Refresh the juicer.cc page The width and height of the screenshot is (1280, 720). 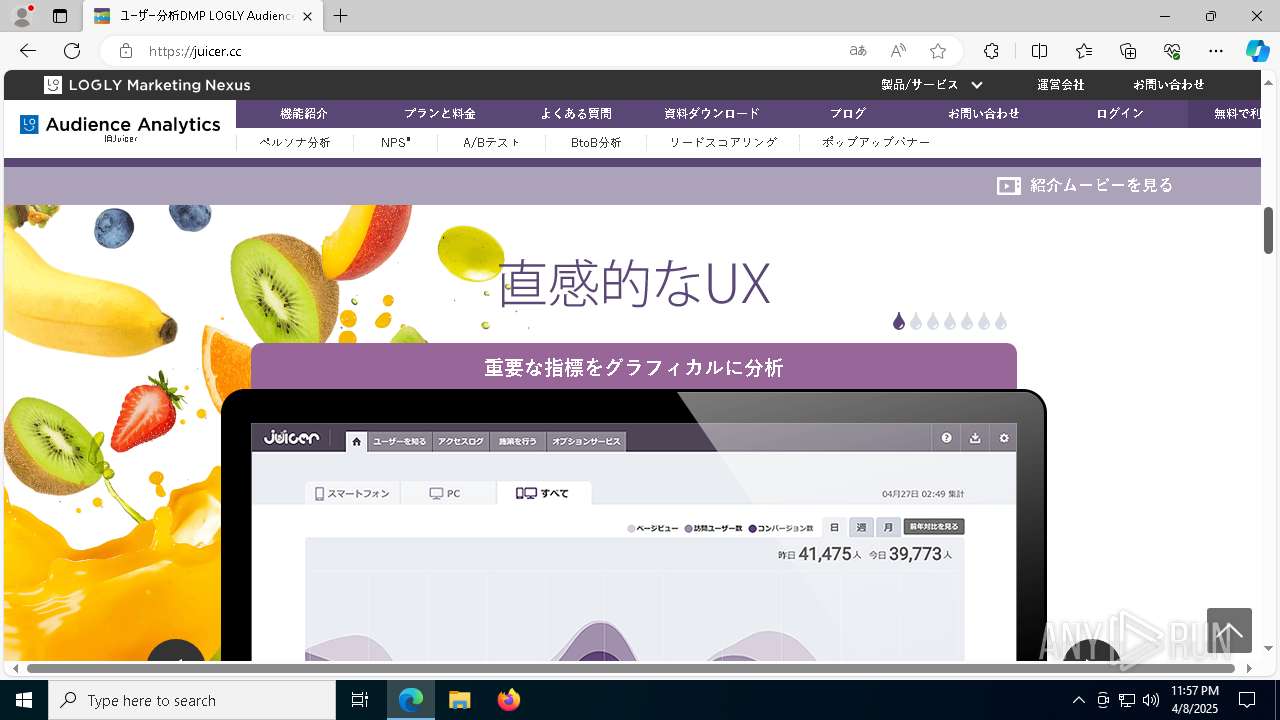pyautogui.click(x=72, y=51)
